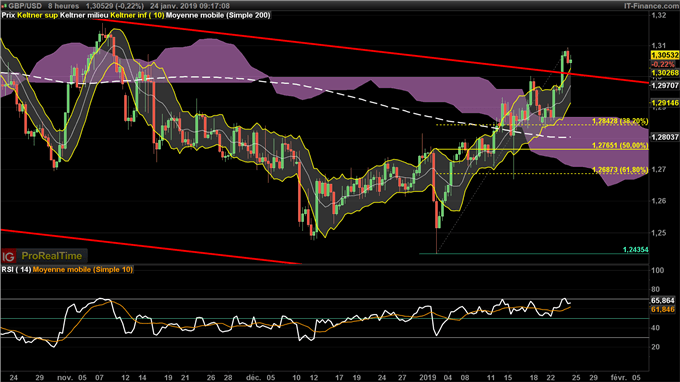Click the date '24 janv. 2019 09:17:08'
Screen dimensions: 680x382
pos(190,6)
